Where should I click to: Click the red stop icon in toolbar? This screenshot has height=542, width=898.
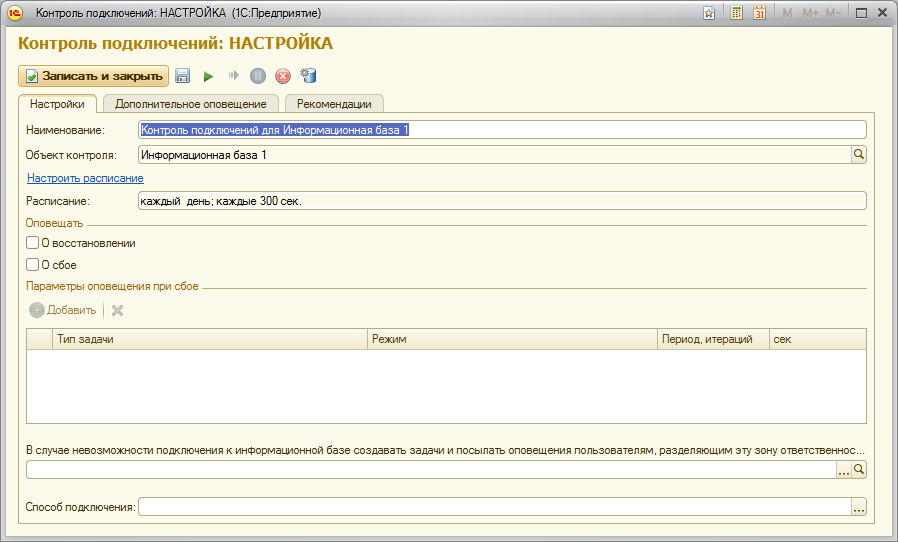click(283, 76)
